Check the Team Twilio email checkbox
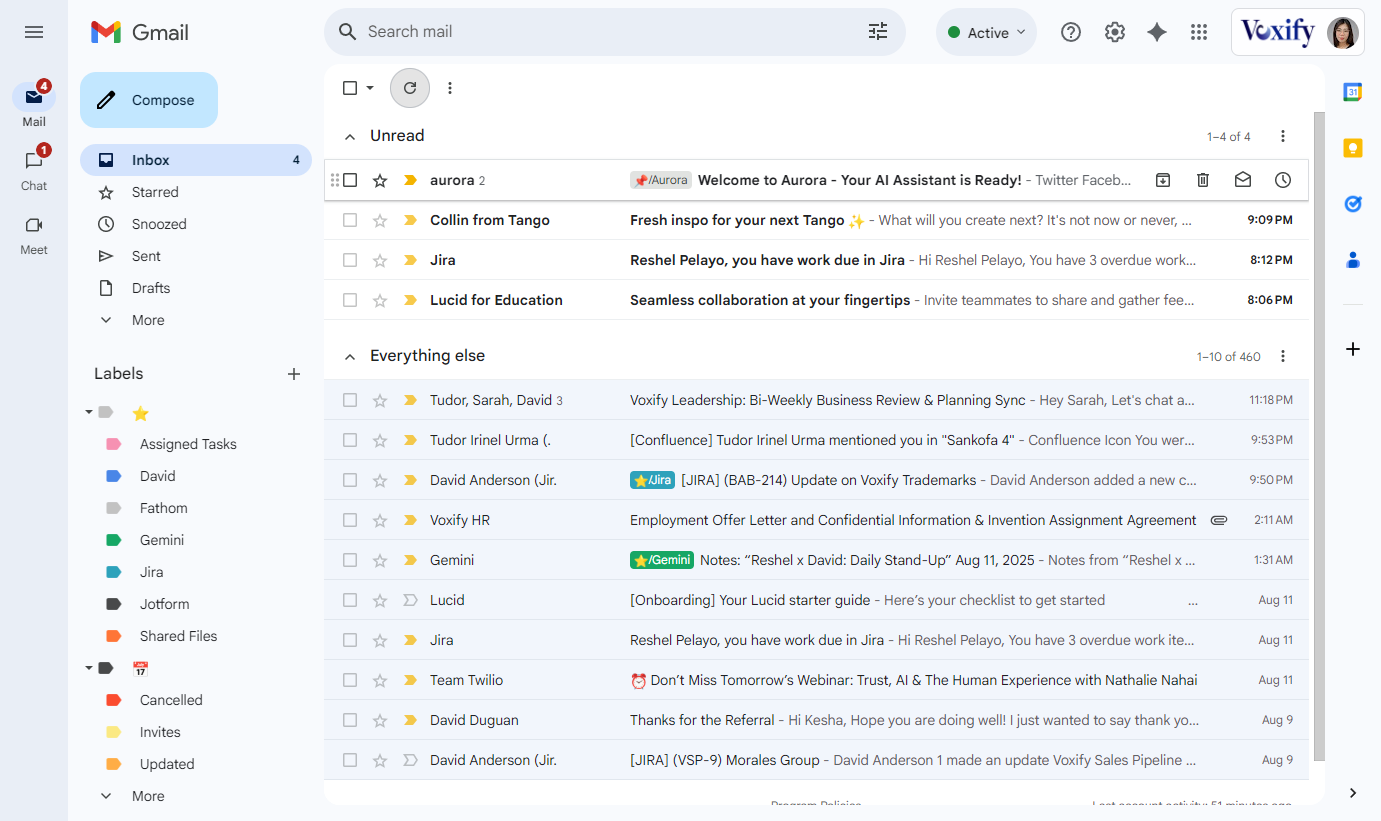 350,680
